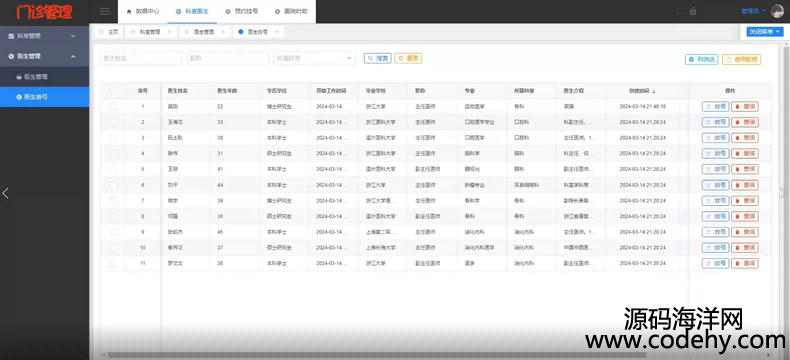
Task: Tick the checkbox for row 8
Action: [113, 216]
